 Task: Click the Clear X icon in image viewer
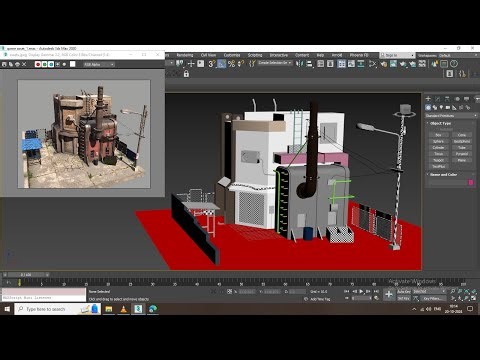pyautogui.click(x=24, y=64)
